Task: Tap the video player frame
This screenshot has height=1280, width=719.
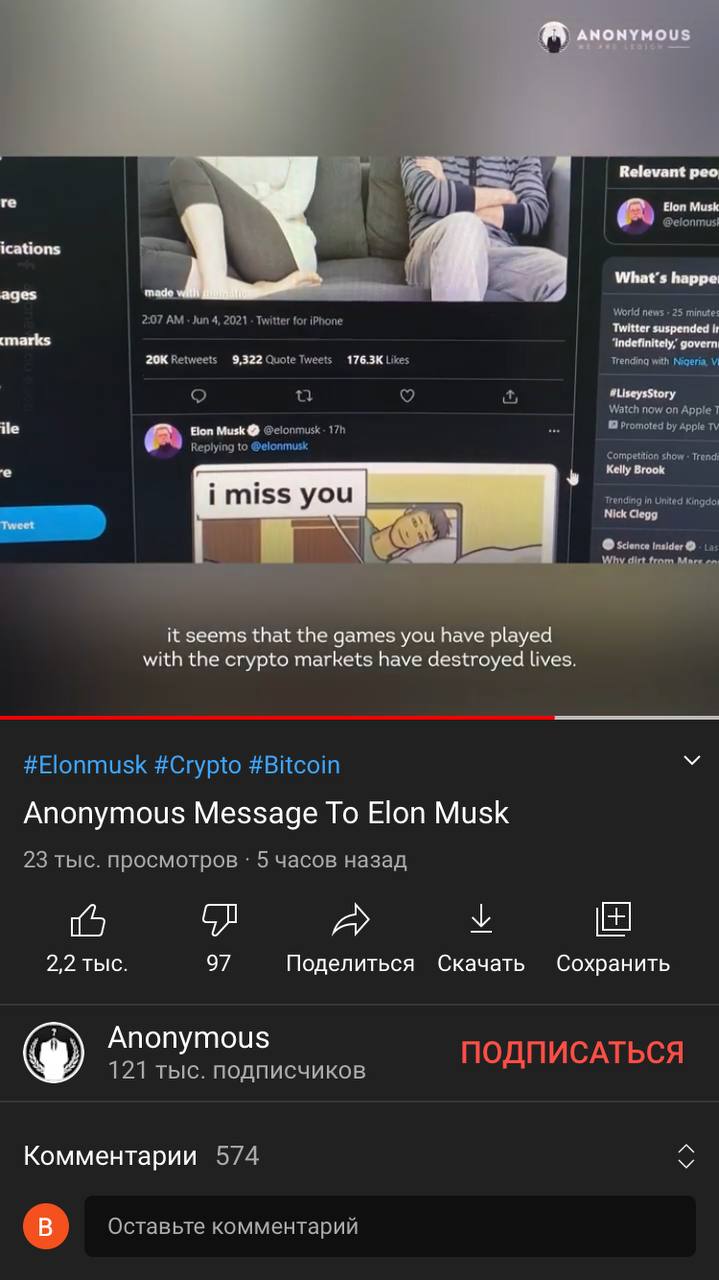Action: tap(359, 358)
